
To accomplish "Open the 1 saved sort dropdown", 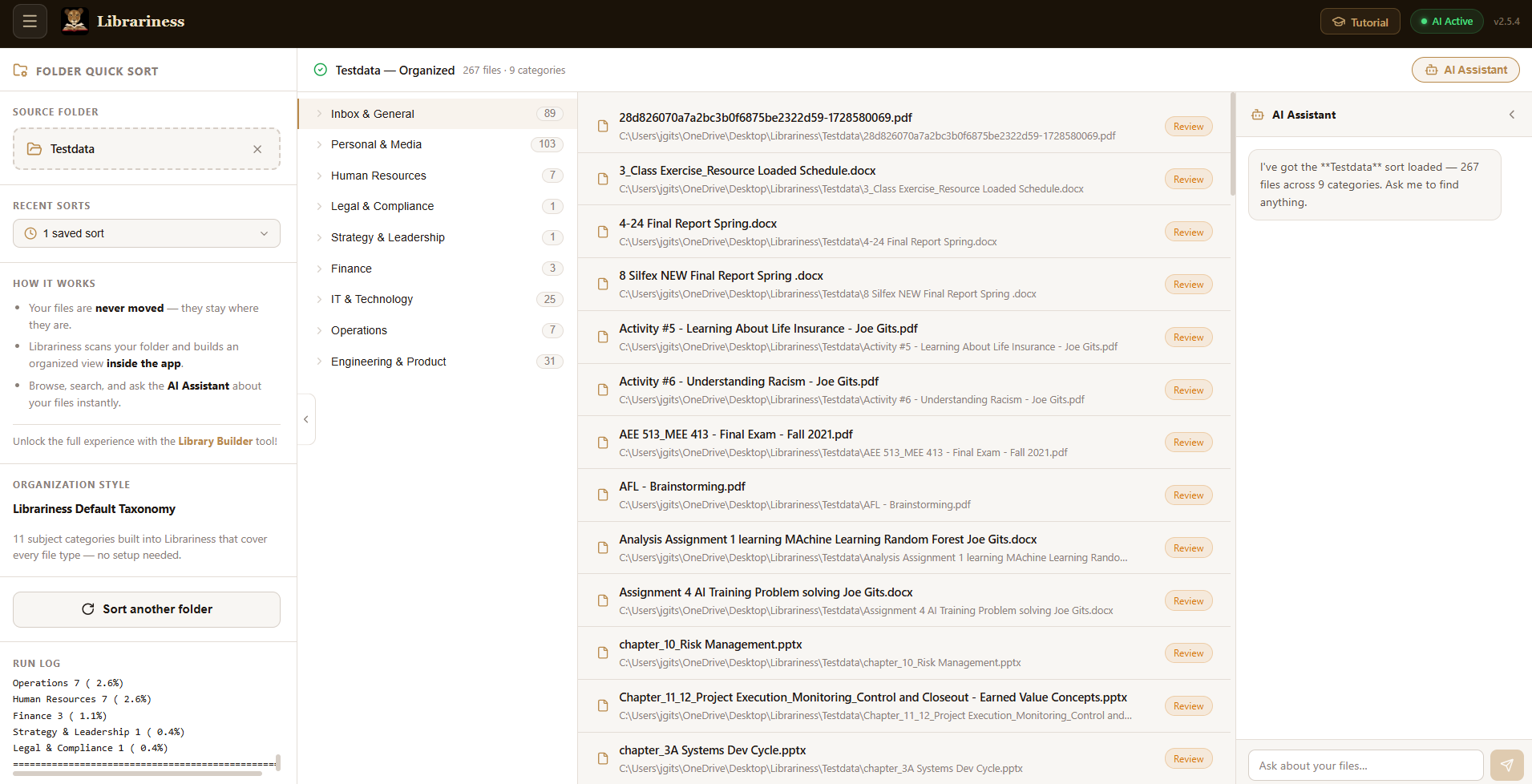I will pos(147,233).
